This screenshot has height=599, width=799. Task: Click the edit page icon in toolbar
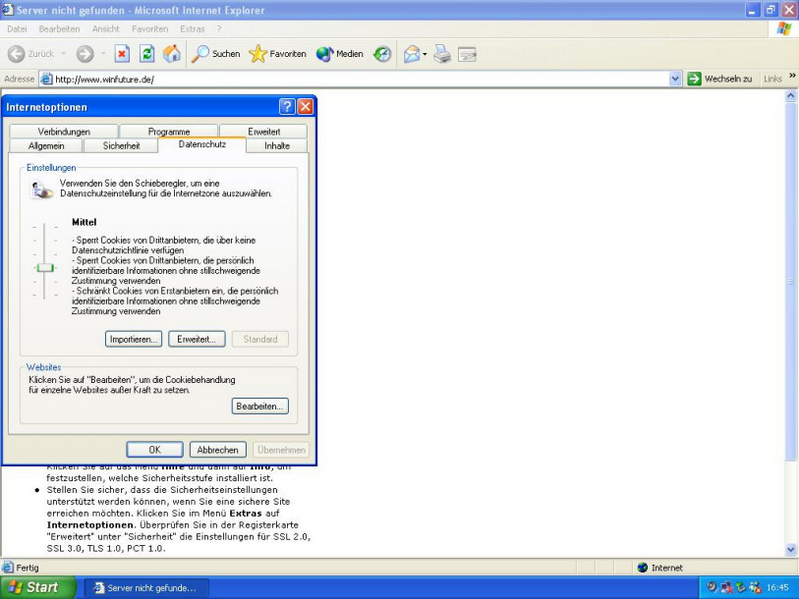(x=467, y=54)
